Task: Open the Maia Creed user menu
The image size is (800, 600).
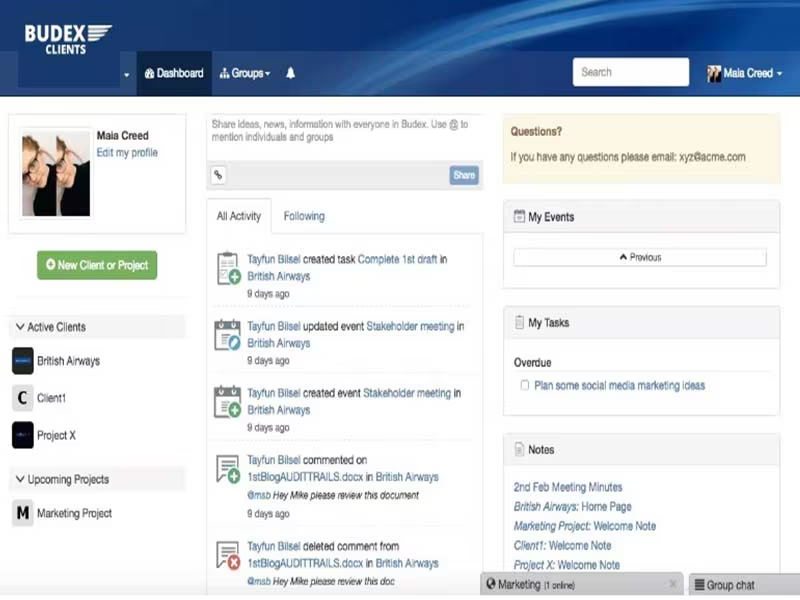Action: [744, 73]
